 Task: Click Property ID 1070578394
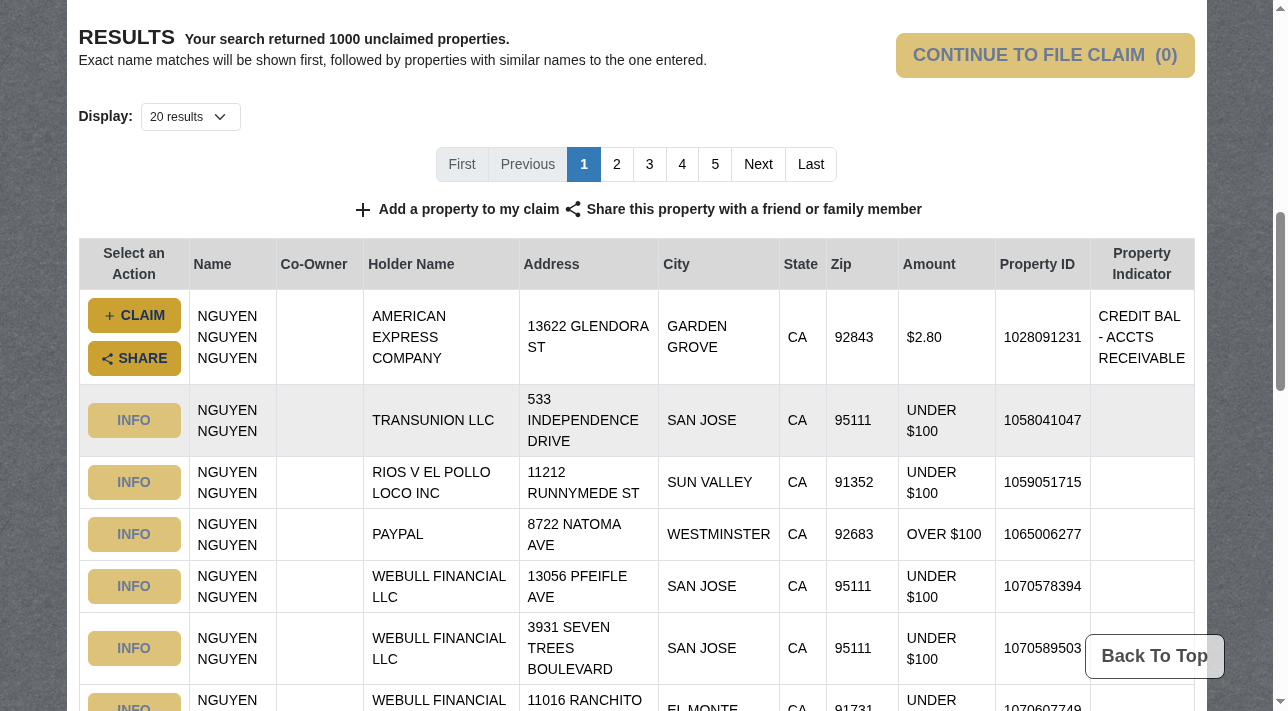tap(1042, 586)
